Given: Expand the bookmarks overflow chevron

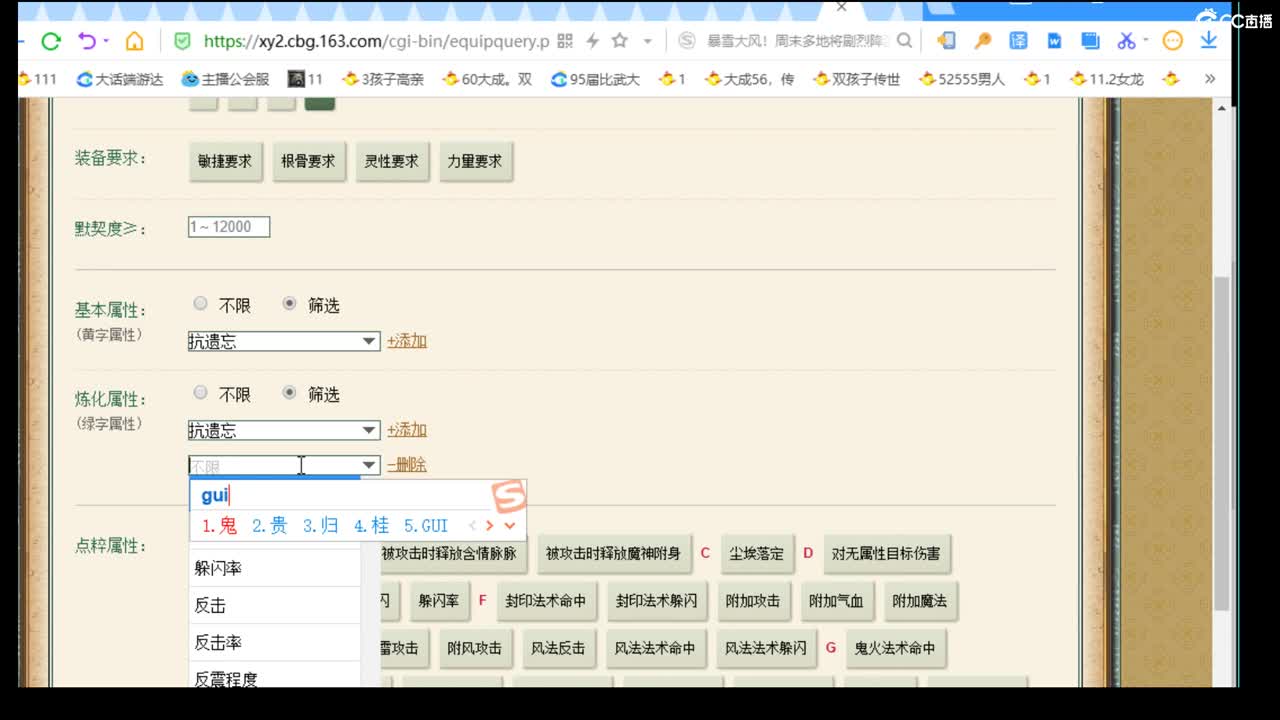Looking at the screenshot, I should point(1209,78).
